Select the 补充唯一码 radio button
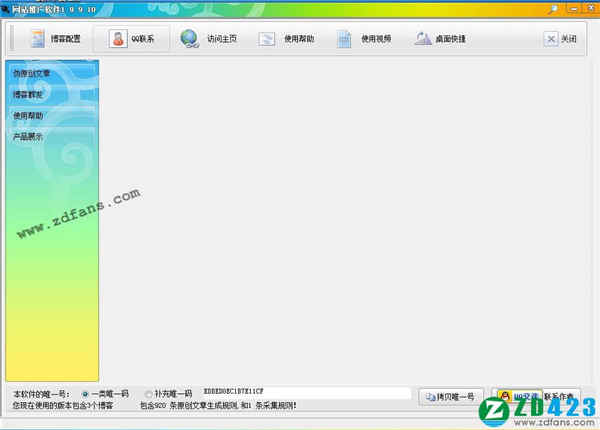This screenshot has height=430, width=600. [149, 394]
